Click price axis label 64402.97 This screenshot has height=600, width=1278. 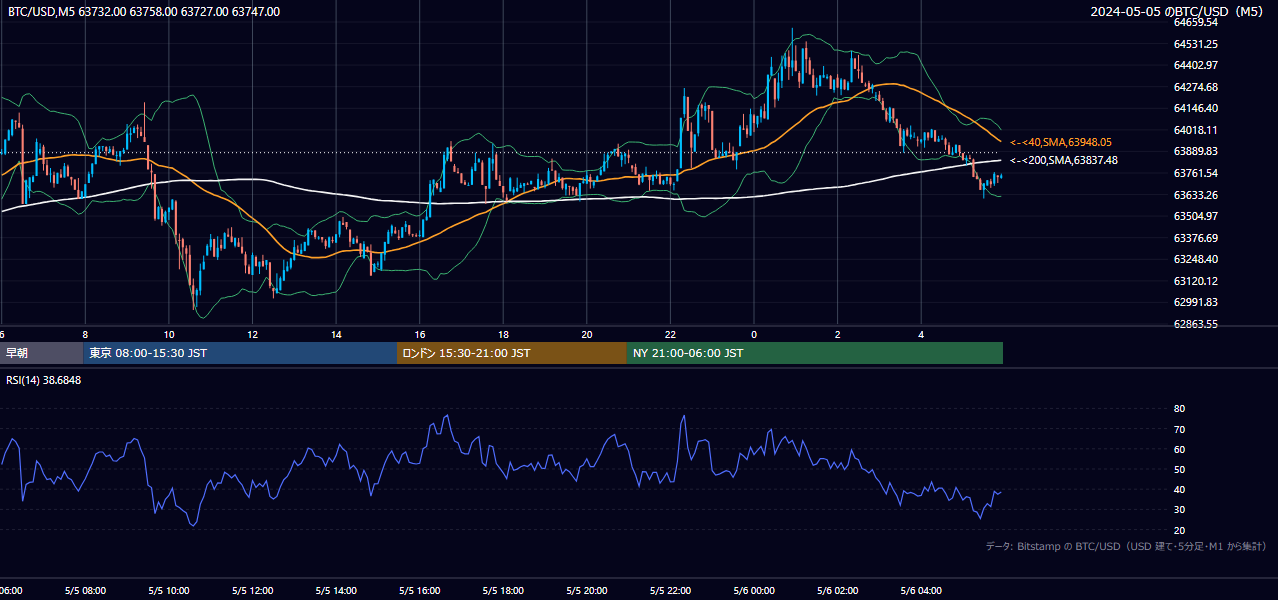pos(1195,65)
